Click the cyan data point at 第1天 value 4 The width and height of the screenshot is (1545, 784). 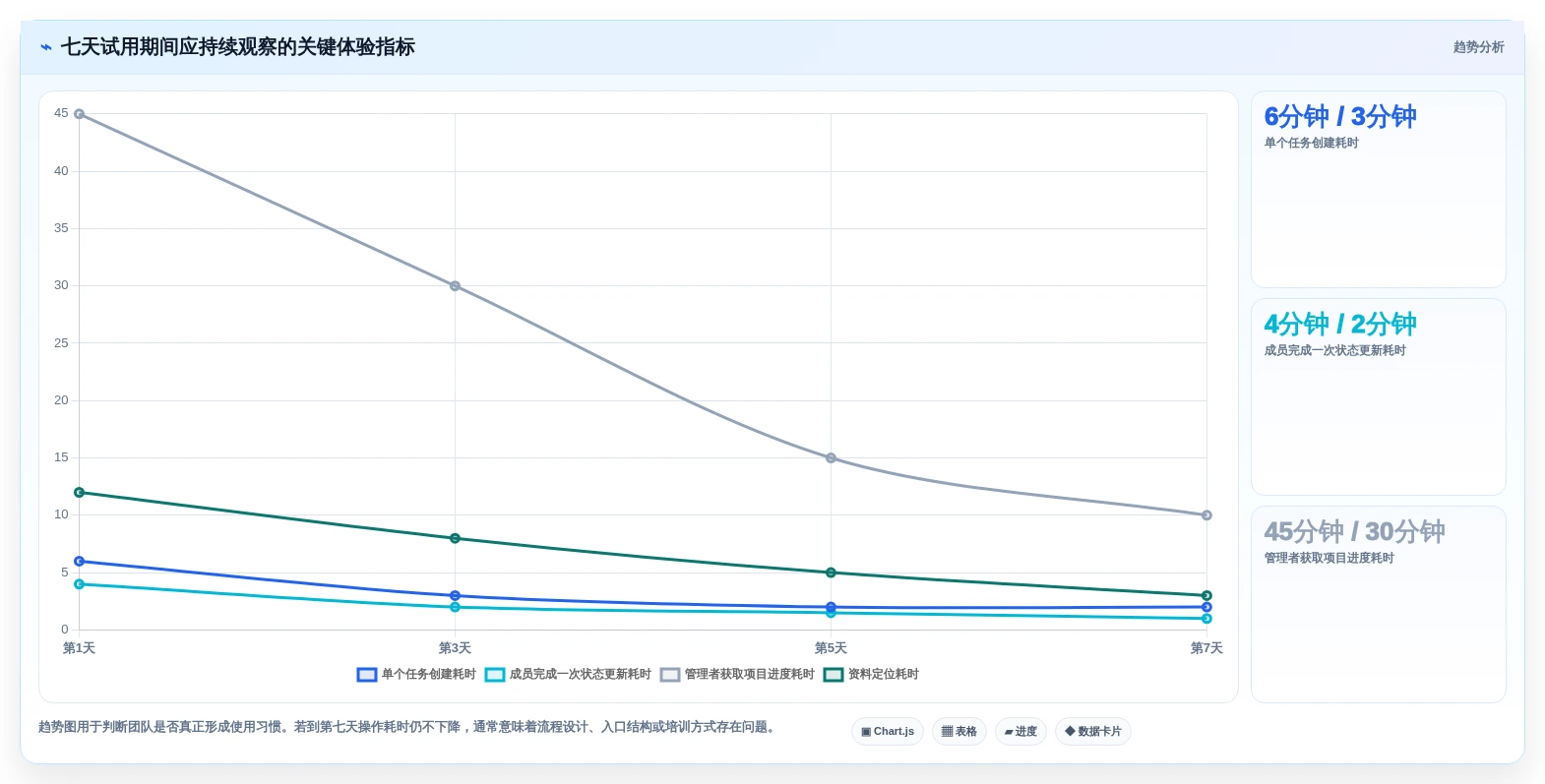(x=80, y=584)
